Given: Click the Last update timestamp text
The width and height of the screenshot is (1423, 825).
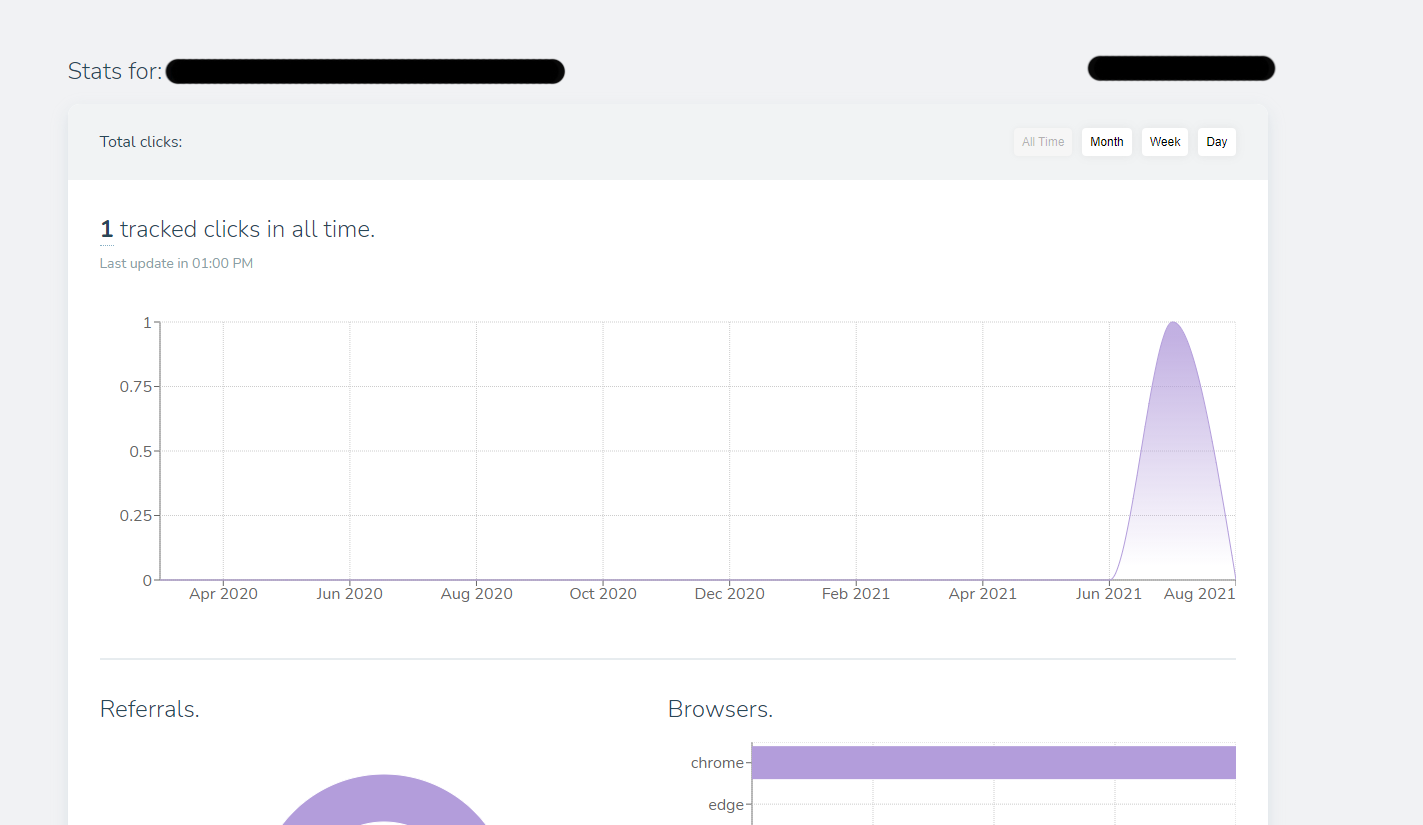Looking at the screenshot, I should [176, 263].
